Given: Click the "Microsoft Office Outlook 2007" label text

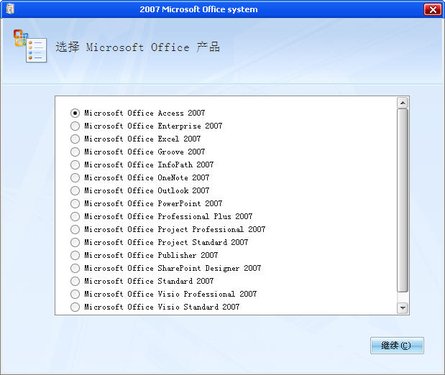Looking at the screenshot, I should [x=147, y=191].
